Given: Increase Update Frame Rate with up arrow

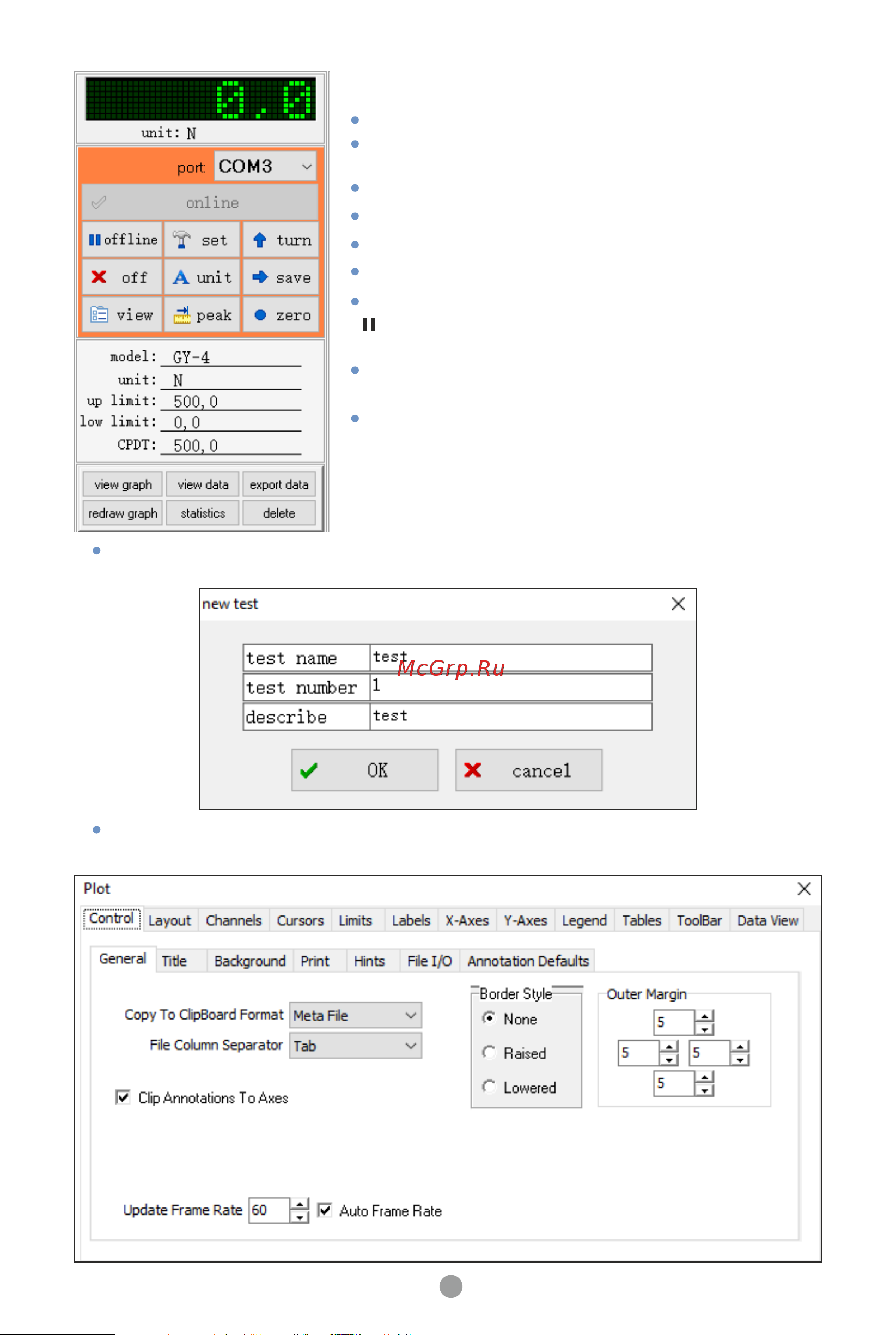Looking at the screenshot, I should (300, 1204).
